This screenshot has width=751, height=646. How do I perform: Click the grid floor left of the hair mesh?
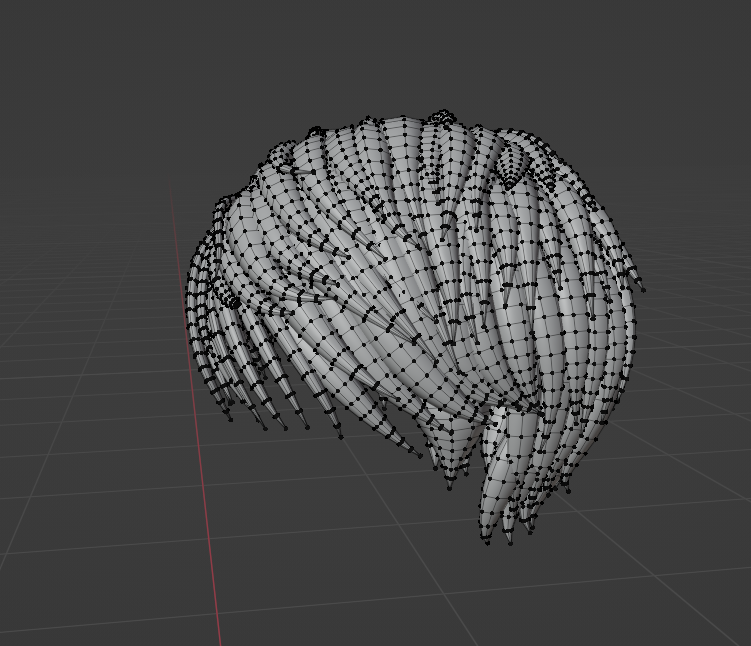[90, 400]
